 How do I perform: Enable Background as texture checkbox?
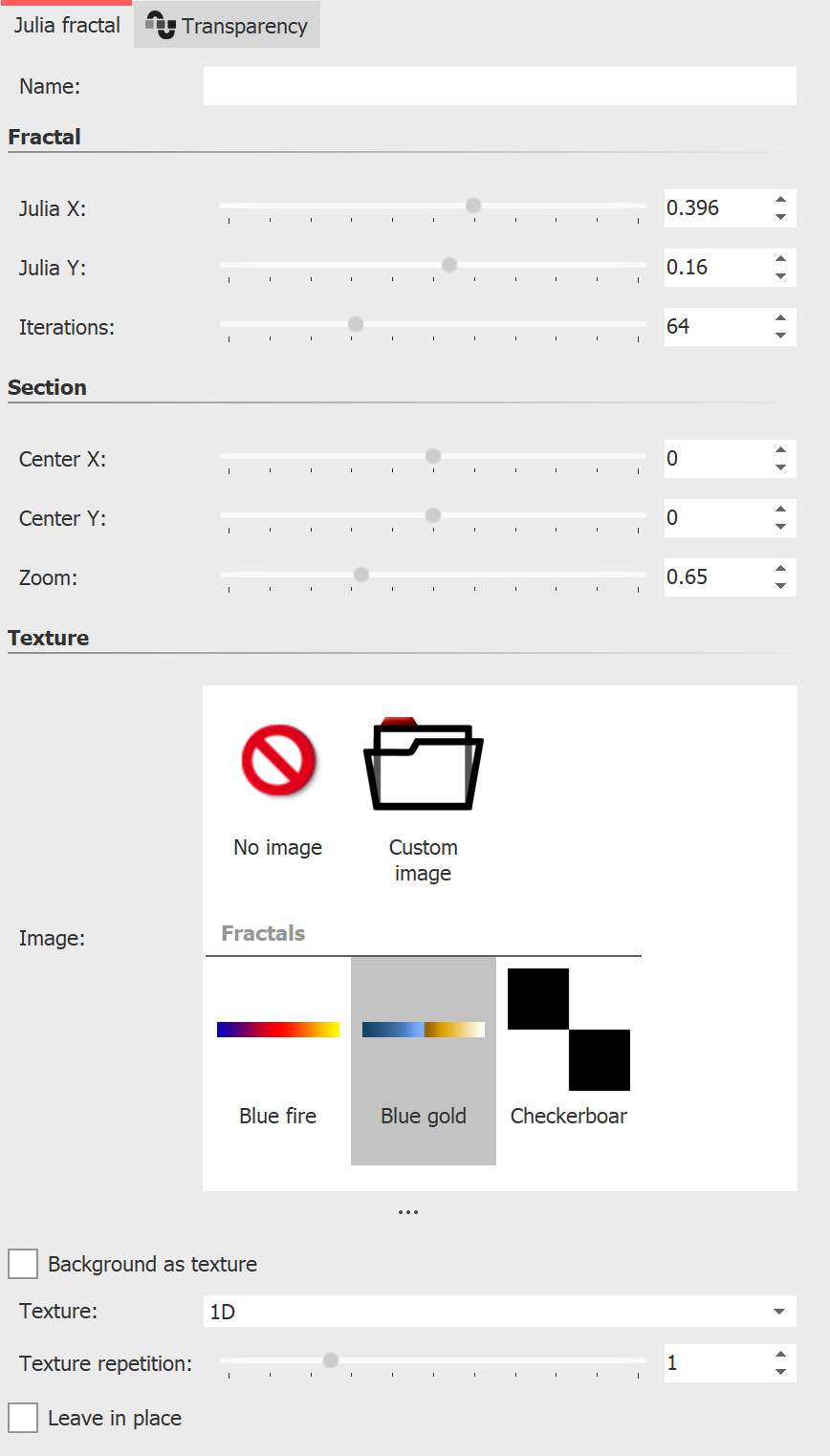(x=23, y=1264)
